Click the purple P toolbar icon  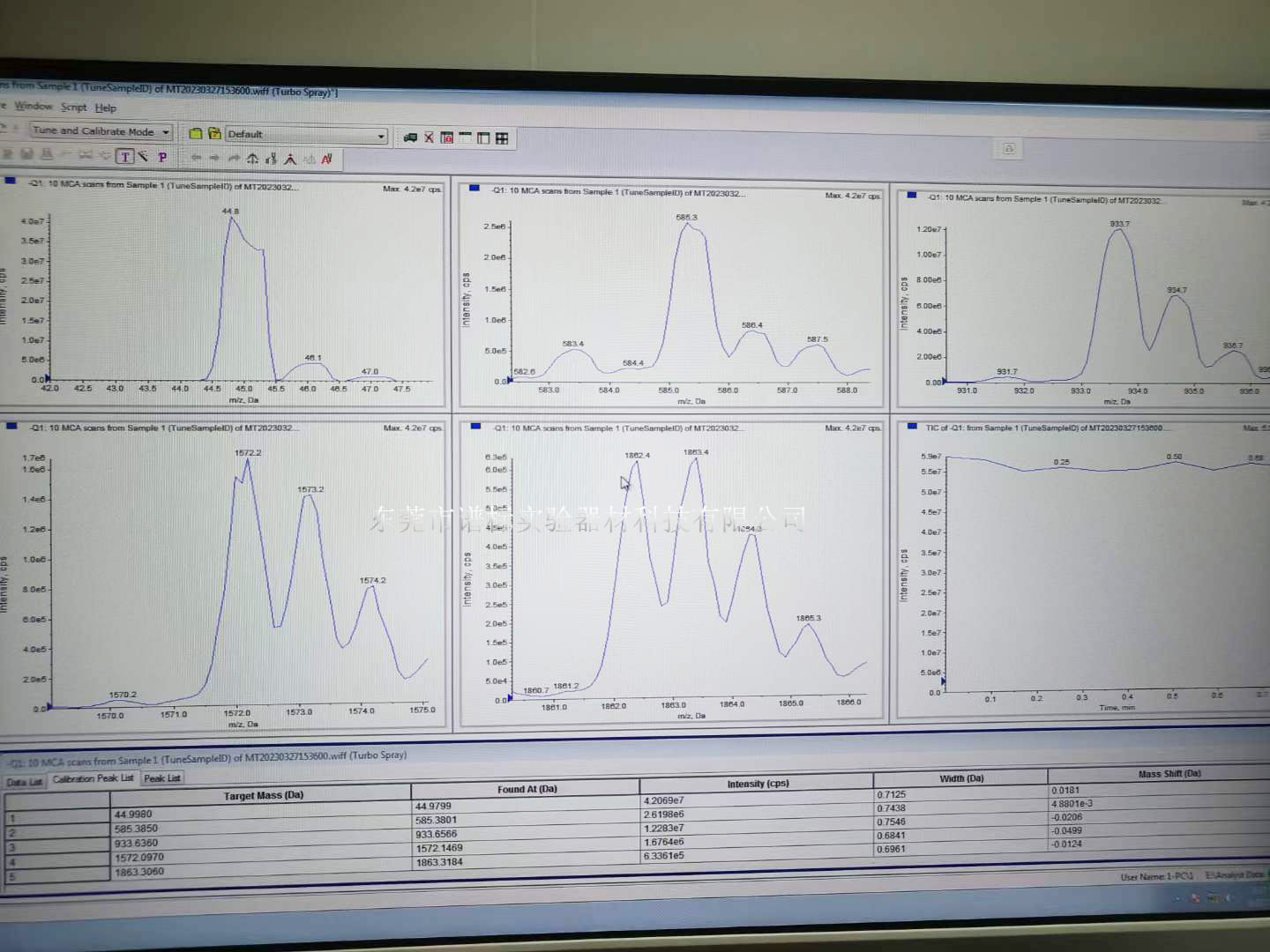click(162, 158)
